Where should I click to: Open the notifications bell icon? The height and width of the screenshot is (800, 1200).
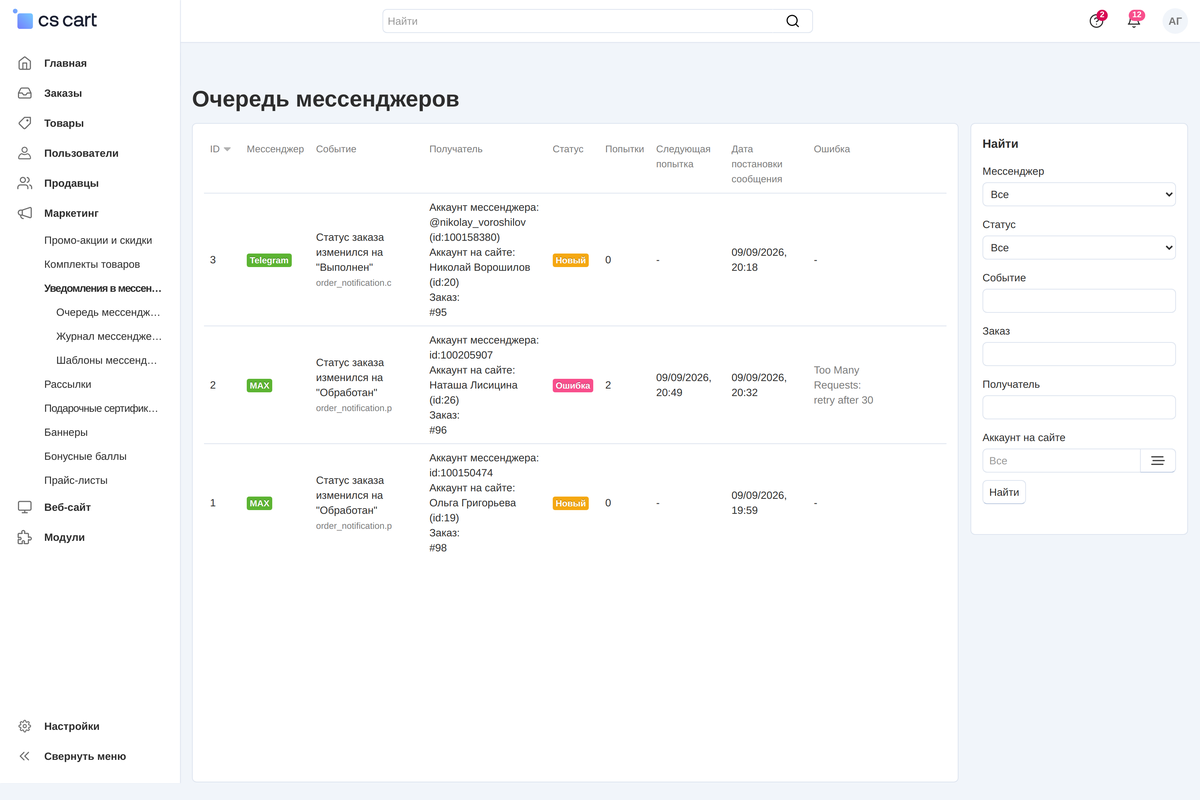coord(1134,21)
